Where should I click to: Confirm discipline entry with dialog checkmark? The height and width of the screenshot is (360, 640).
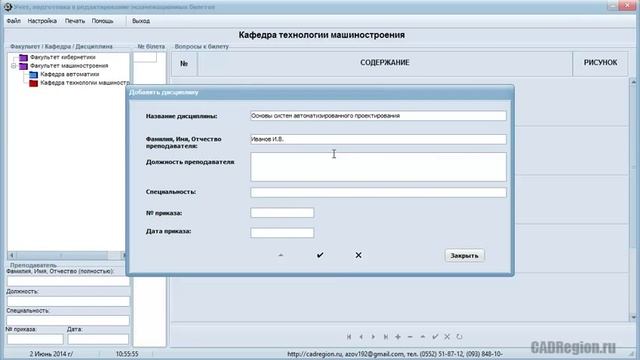(320, 255)
